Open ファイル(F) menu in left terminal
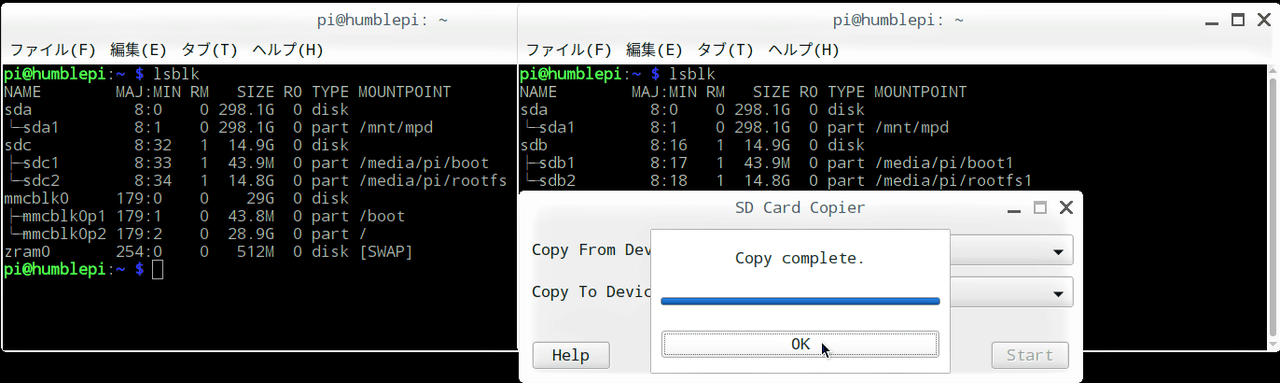Viewport: 1280px width, 383px height. pos(52,49)
